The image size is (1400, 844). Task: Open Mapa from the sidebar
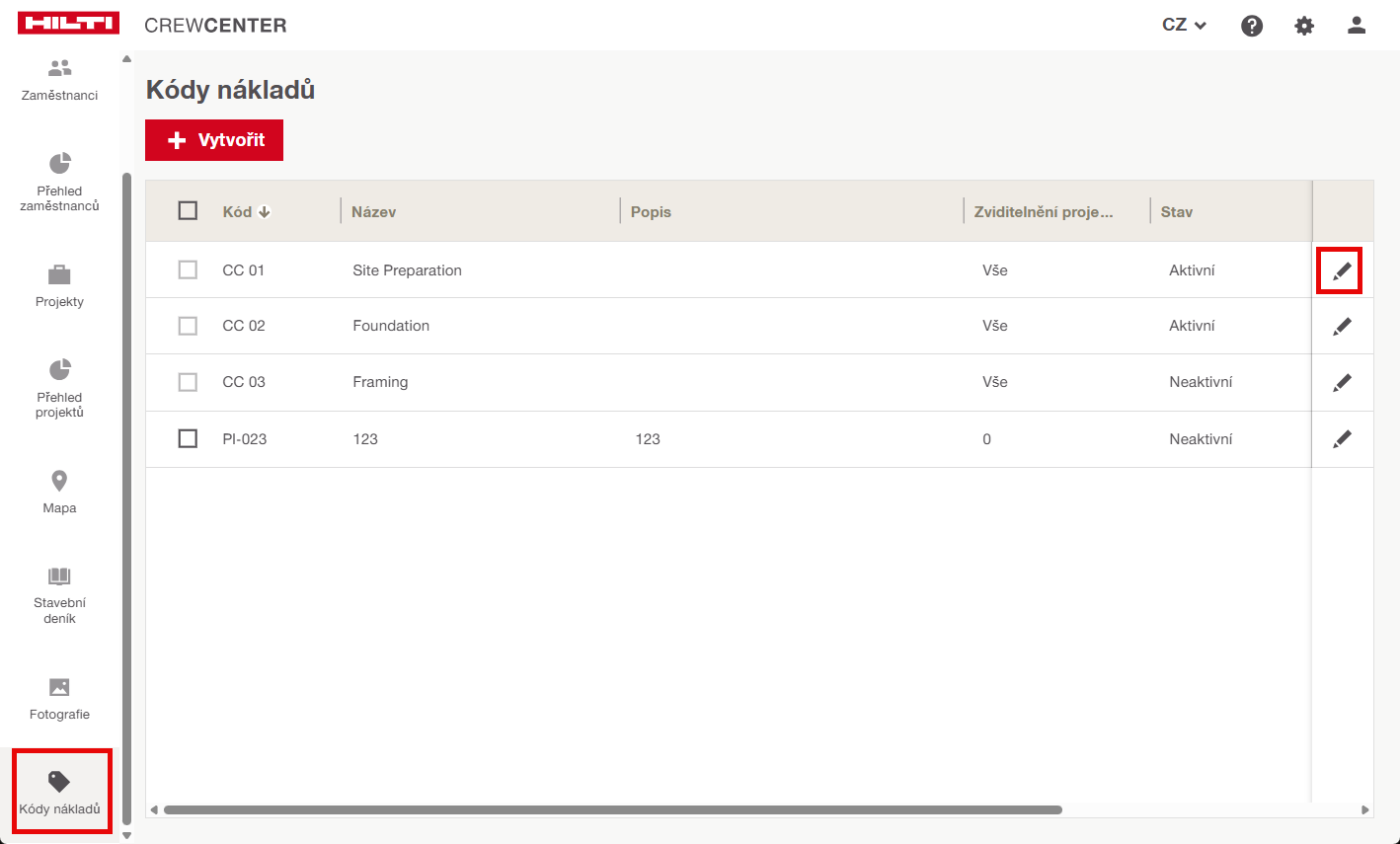click(59, 492)
